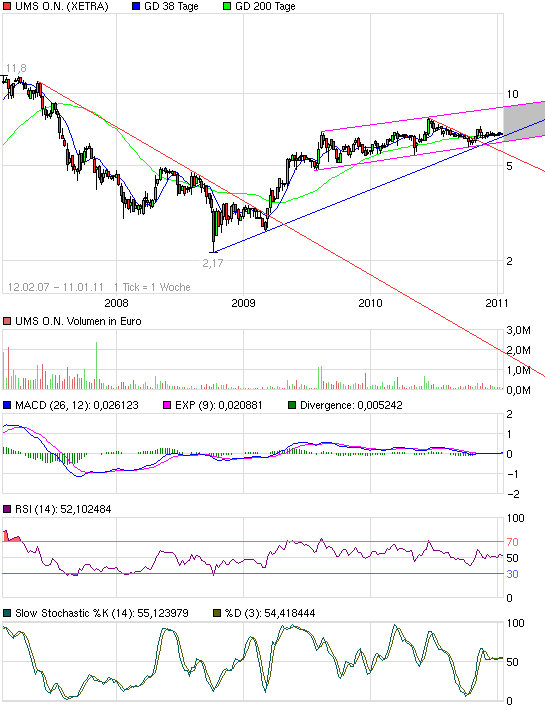Click the UMS O.N. Volumen legend swatch

pyautogui.click(x=7, y=321)
